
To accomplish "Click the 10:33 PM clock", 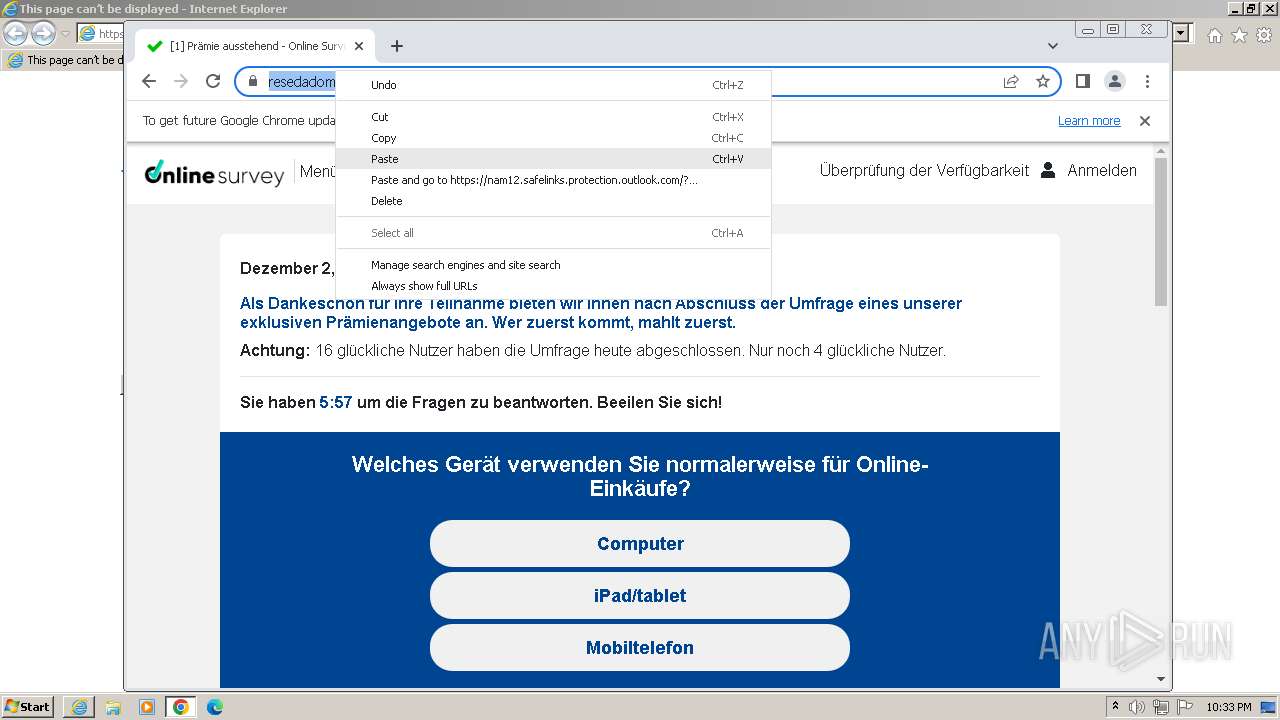I will tap(1228, 707).
